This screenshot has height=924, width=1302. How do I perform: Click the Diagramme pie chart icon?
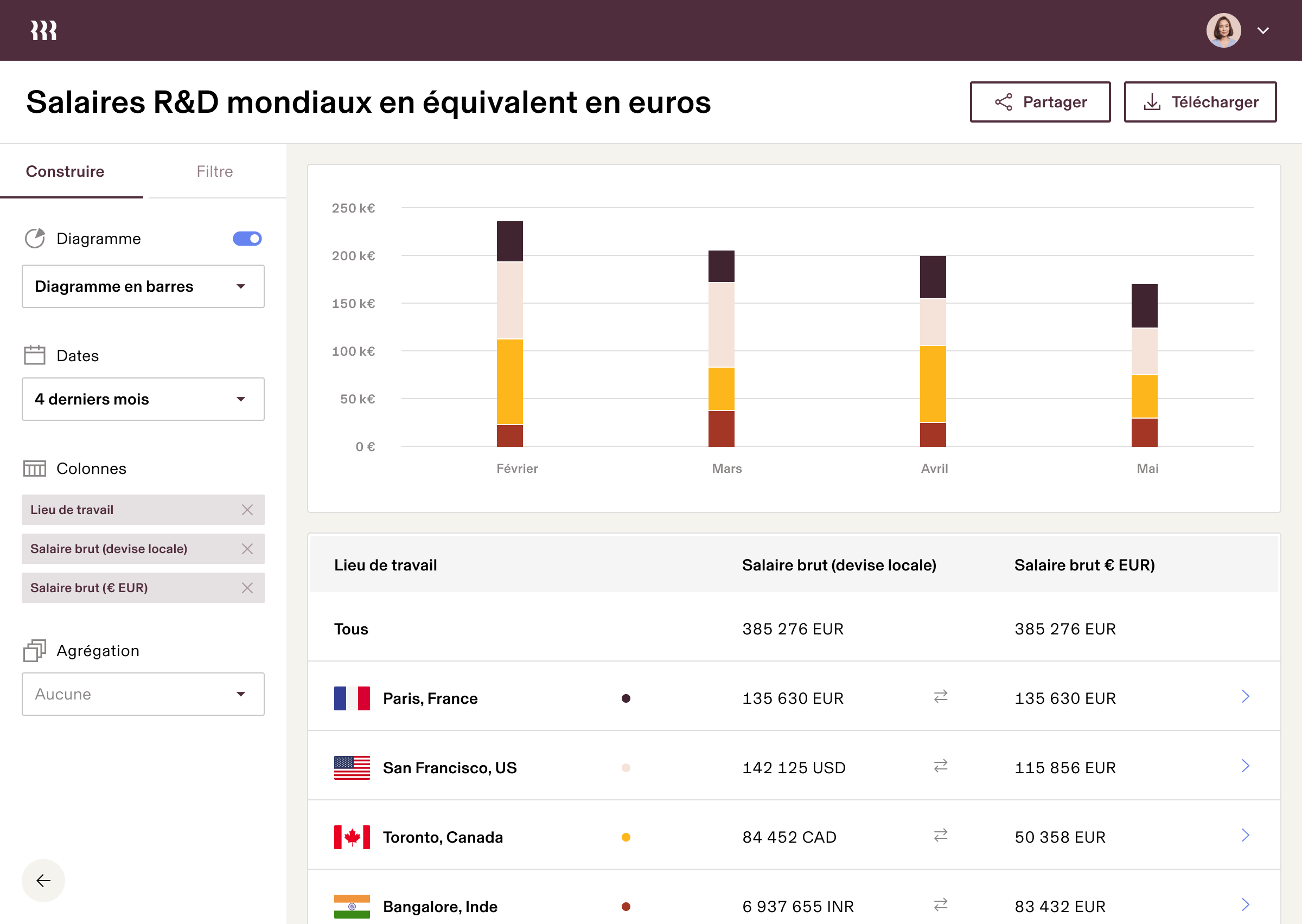35,238
